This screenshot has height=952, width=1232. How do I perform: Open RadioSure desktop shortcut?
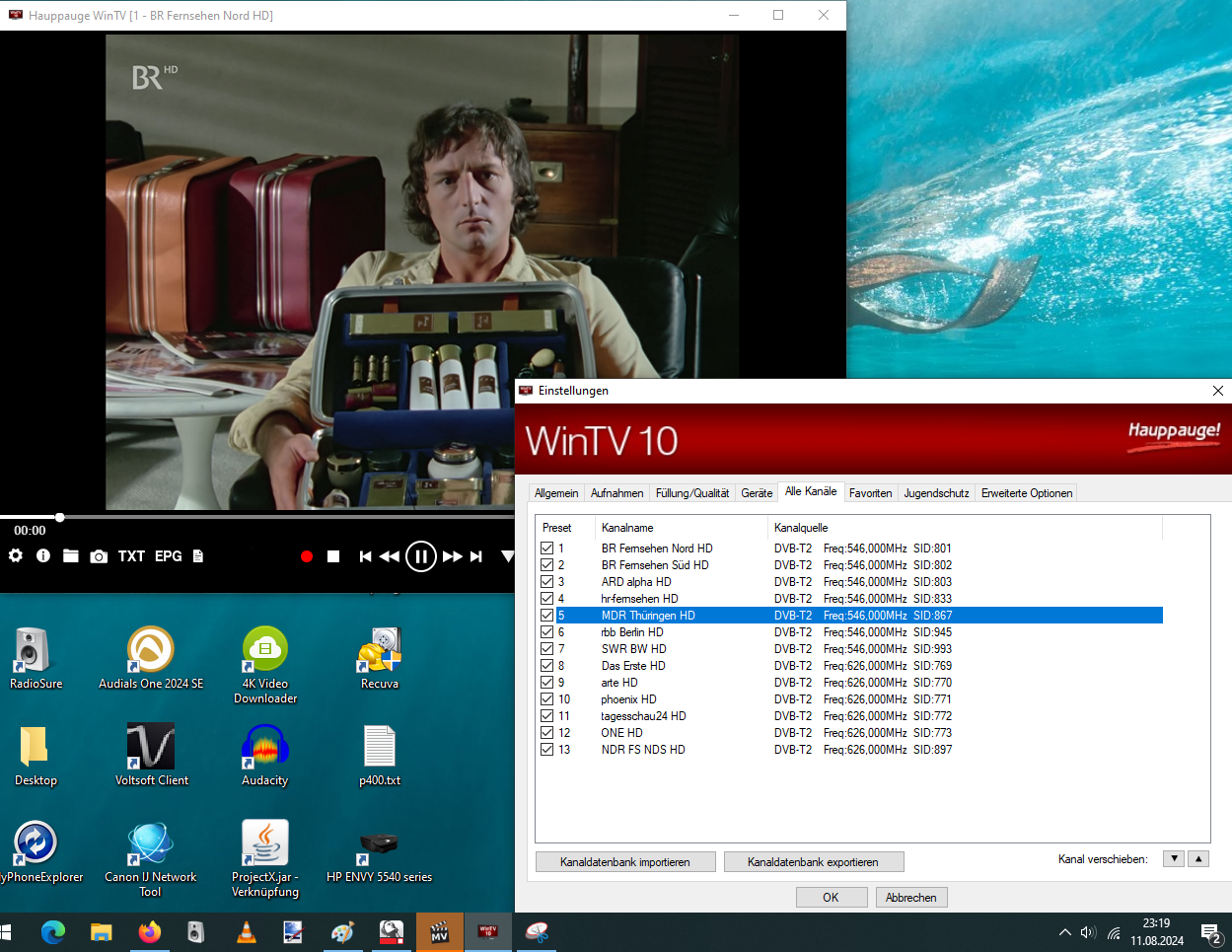pyautogui.click(x=36, y=658)
